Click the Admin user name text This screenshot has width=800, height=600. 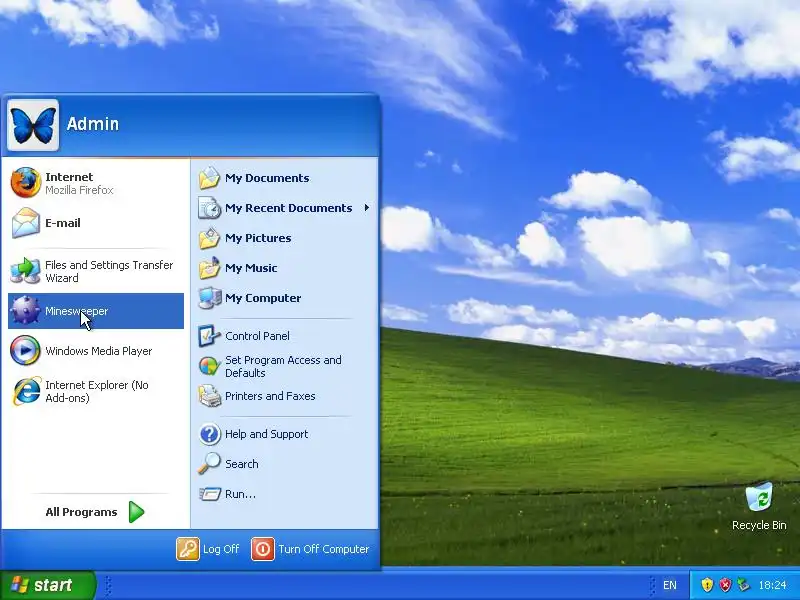click(x=93, y=123)
